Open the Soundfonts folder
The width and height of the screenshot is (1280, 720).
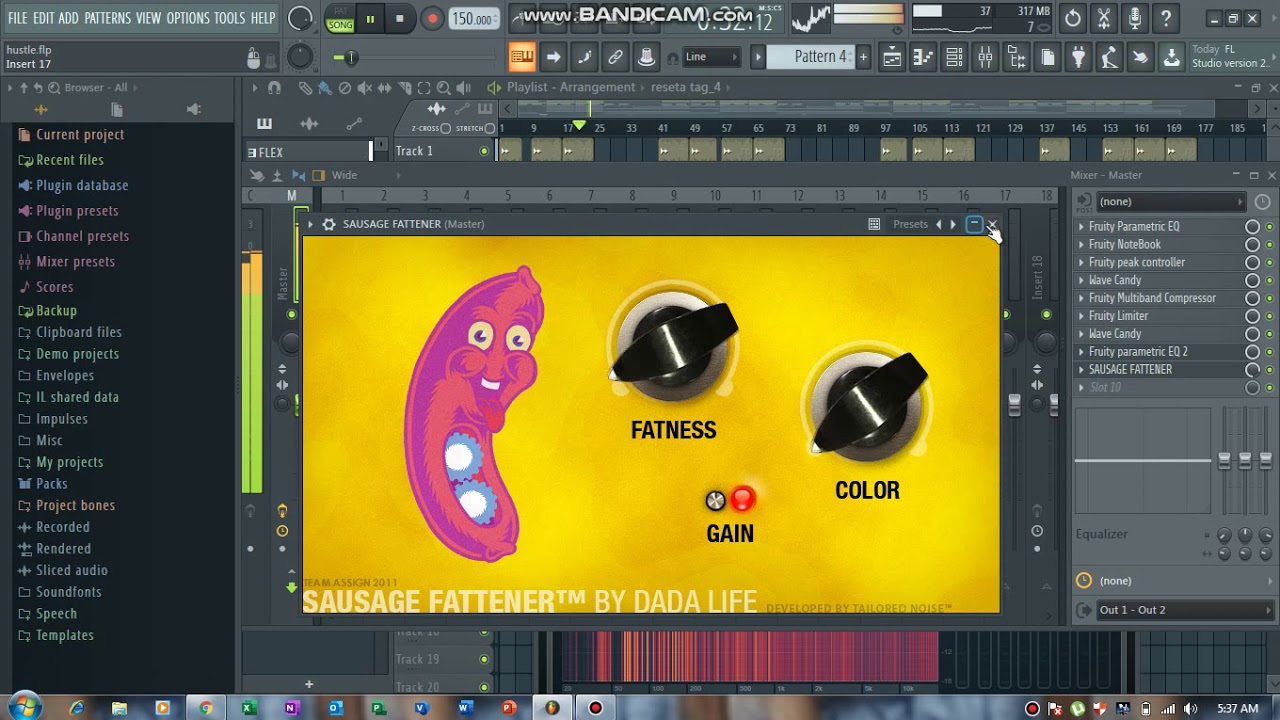click(68, 591)
